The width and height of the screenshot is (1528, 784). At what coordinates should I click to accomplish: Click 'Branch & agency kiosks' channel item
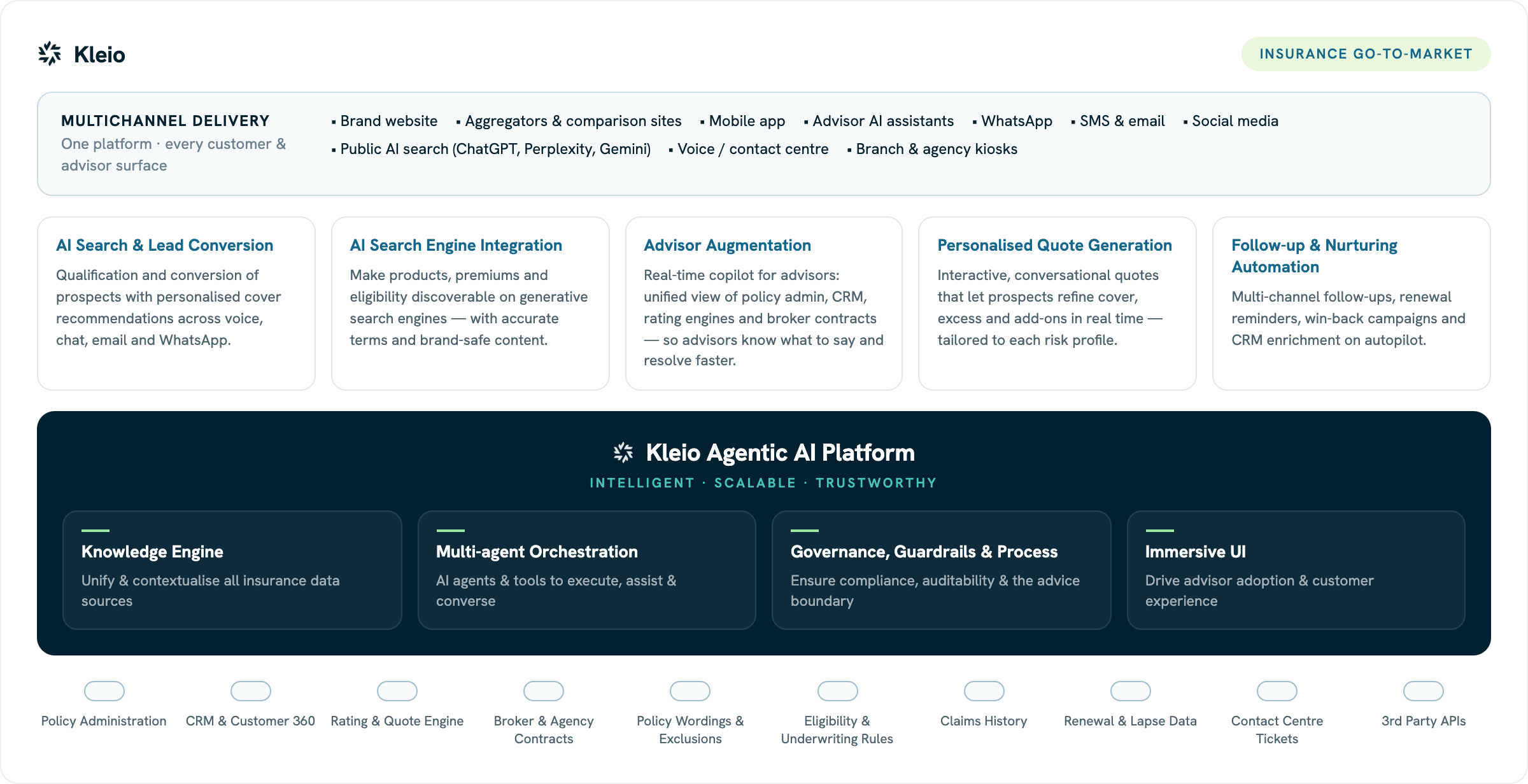[932, 149]
